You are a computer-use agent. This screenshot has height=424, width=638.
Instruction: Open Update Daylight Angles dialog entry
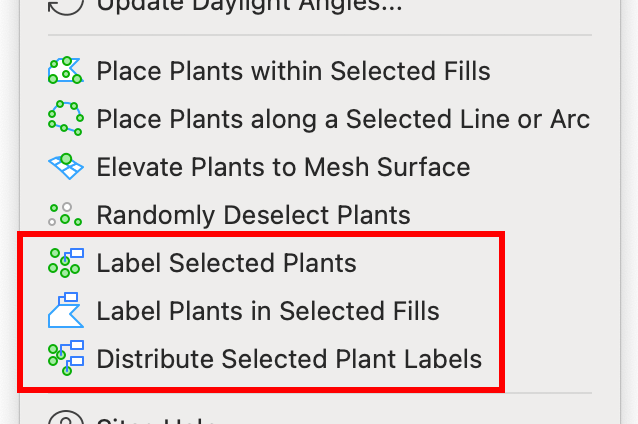tap(249, 6)
